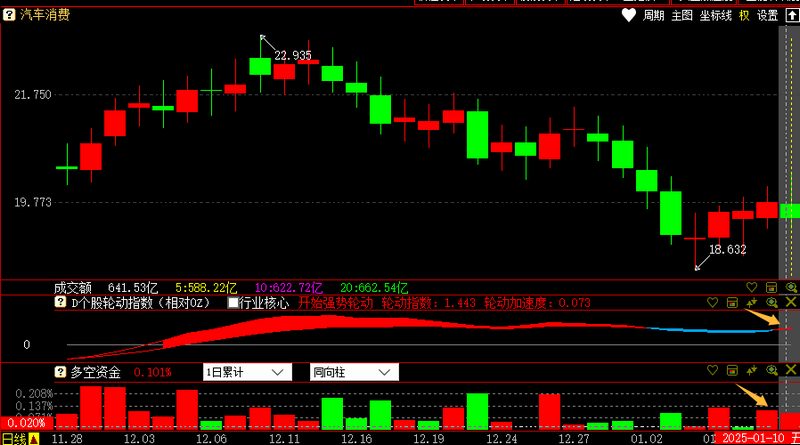Click the search icon left of 汽车消费
Viewport: 800px width, 445px height.
click(x=10, y=15)
